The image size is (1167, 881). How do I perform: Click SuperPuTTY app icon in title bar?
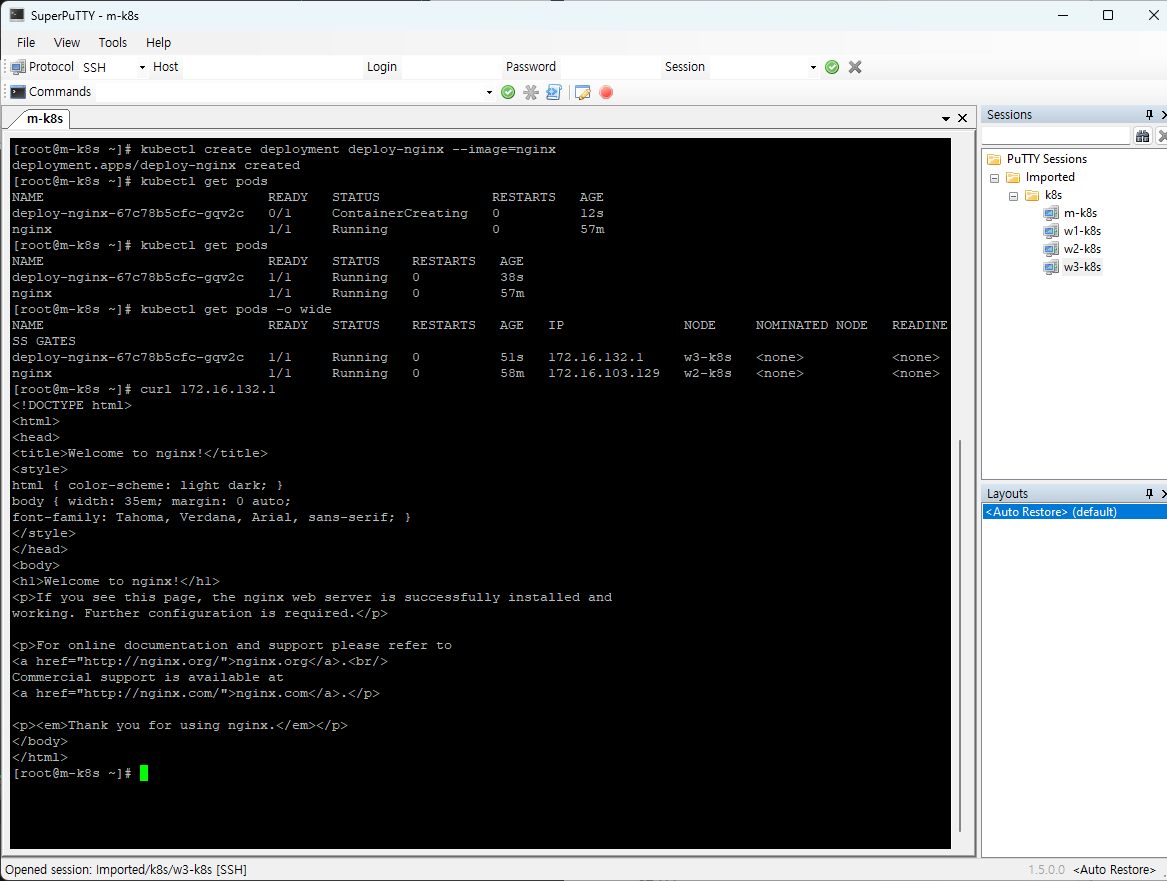16,15
